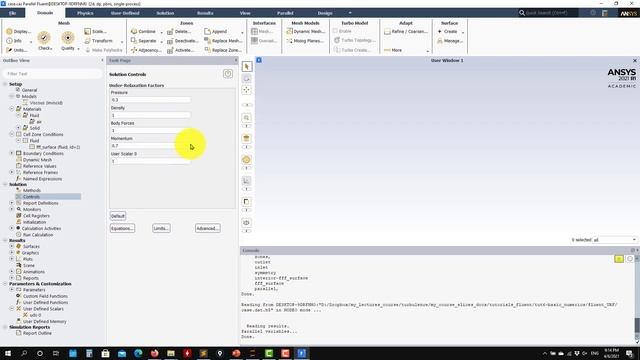Click the Delete zones icon
This screenshot has height=360, width=640.
(170, 31)
